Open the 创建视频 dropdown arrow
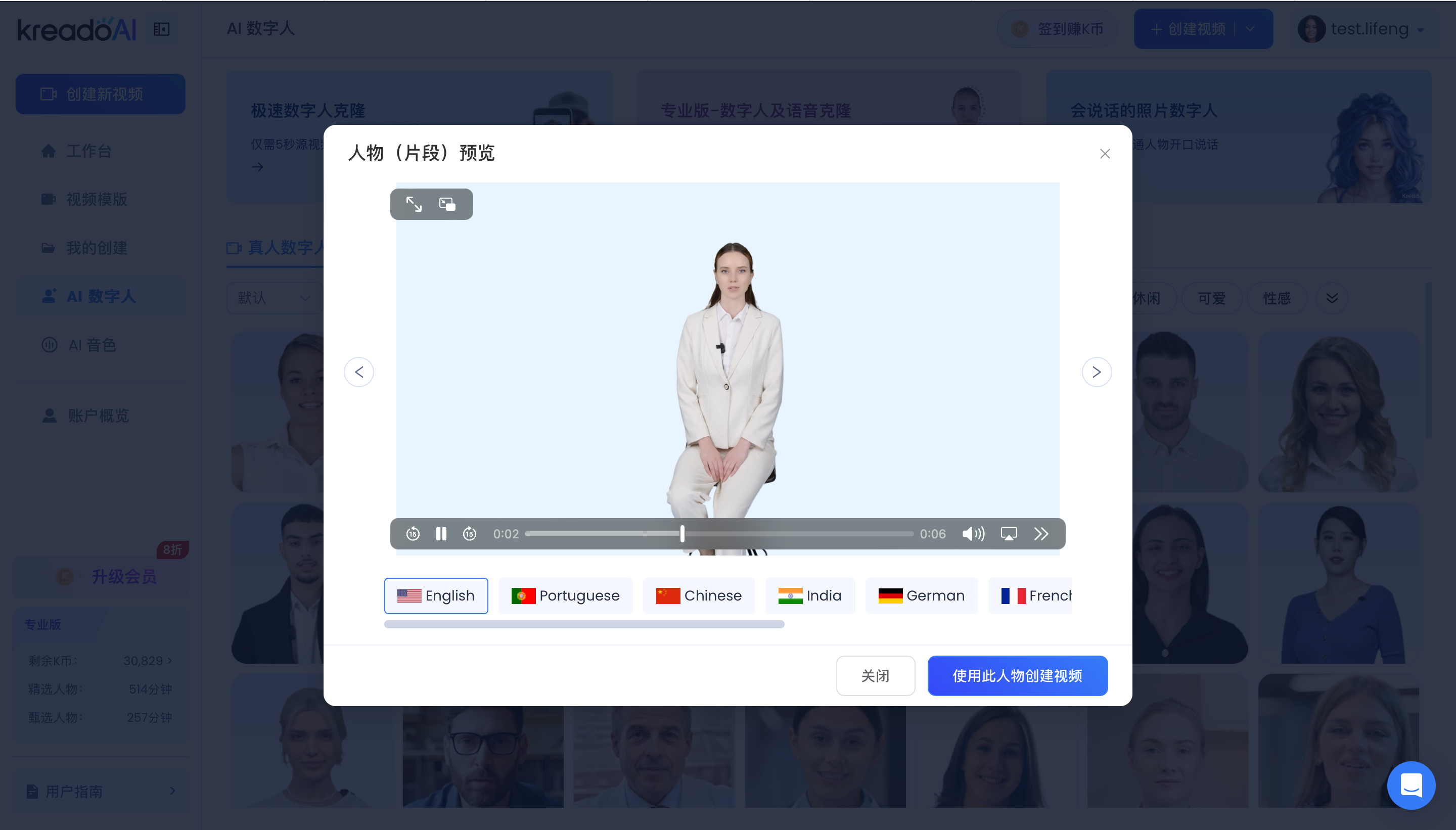The image size is (1456, 830). pos(1250,29)
